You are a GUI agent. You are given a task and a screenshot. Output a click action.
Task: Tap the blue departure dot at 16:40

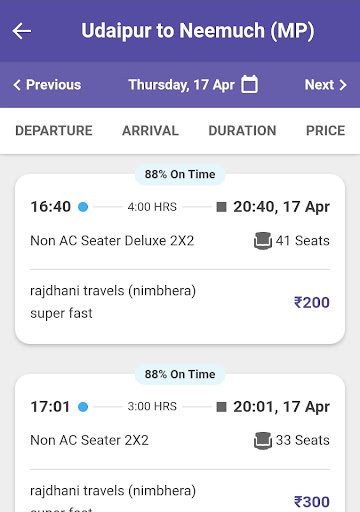[83, 207]
